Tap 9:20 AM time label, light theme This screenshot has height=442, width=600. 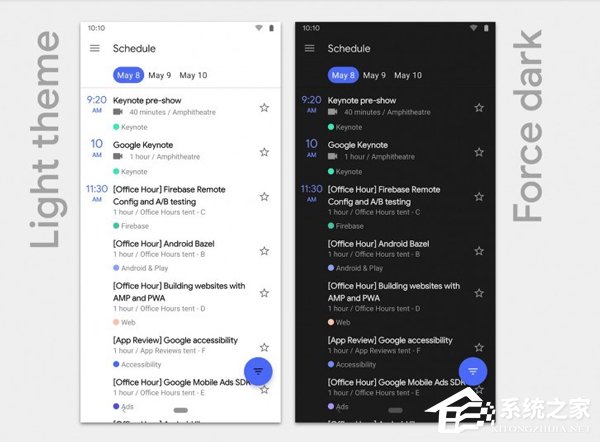click(96, 104)
